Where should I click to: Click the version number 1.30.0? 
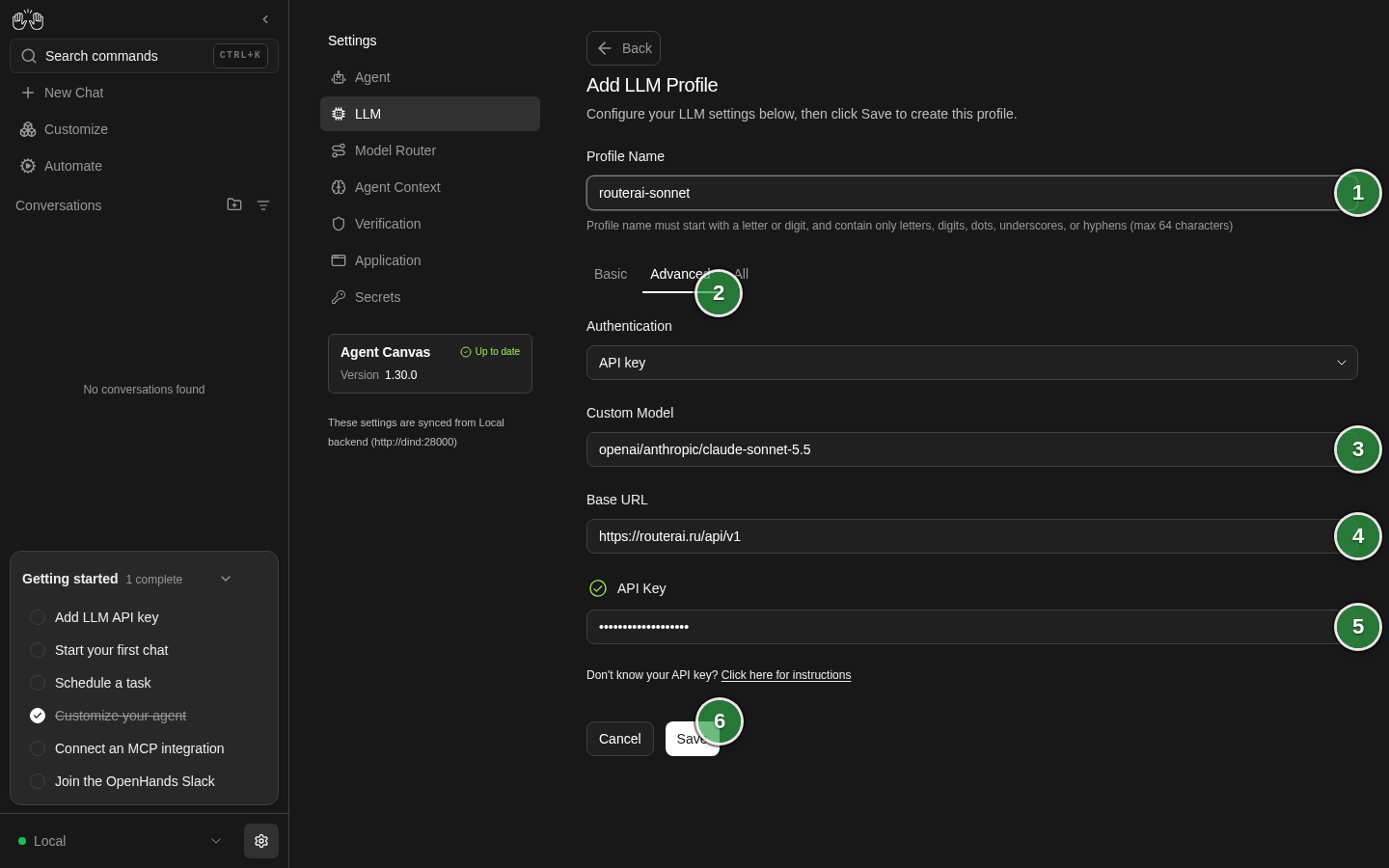pos(401,375)
